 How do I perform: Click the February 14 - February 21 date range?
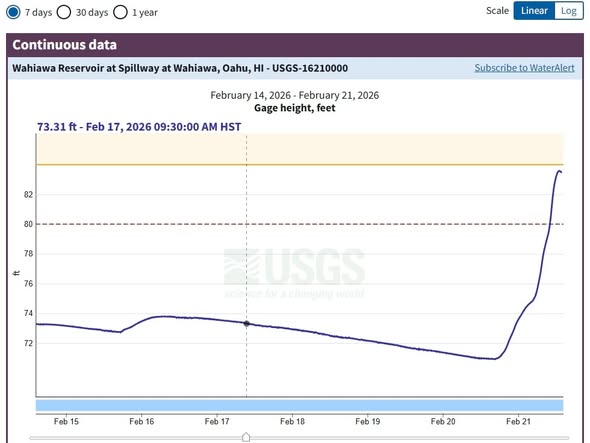tap(295, 95)
